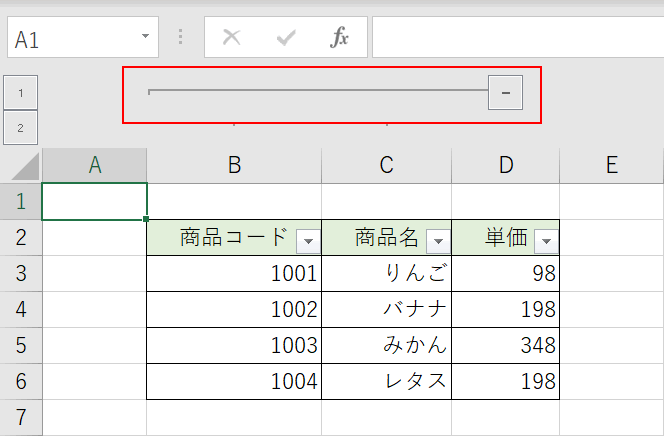Select cell containing 348
664x436 pixels.
click(506, 345)
